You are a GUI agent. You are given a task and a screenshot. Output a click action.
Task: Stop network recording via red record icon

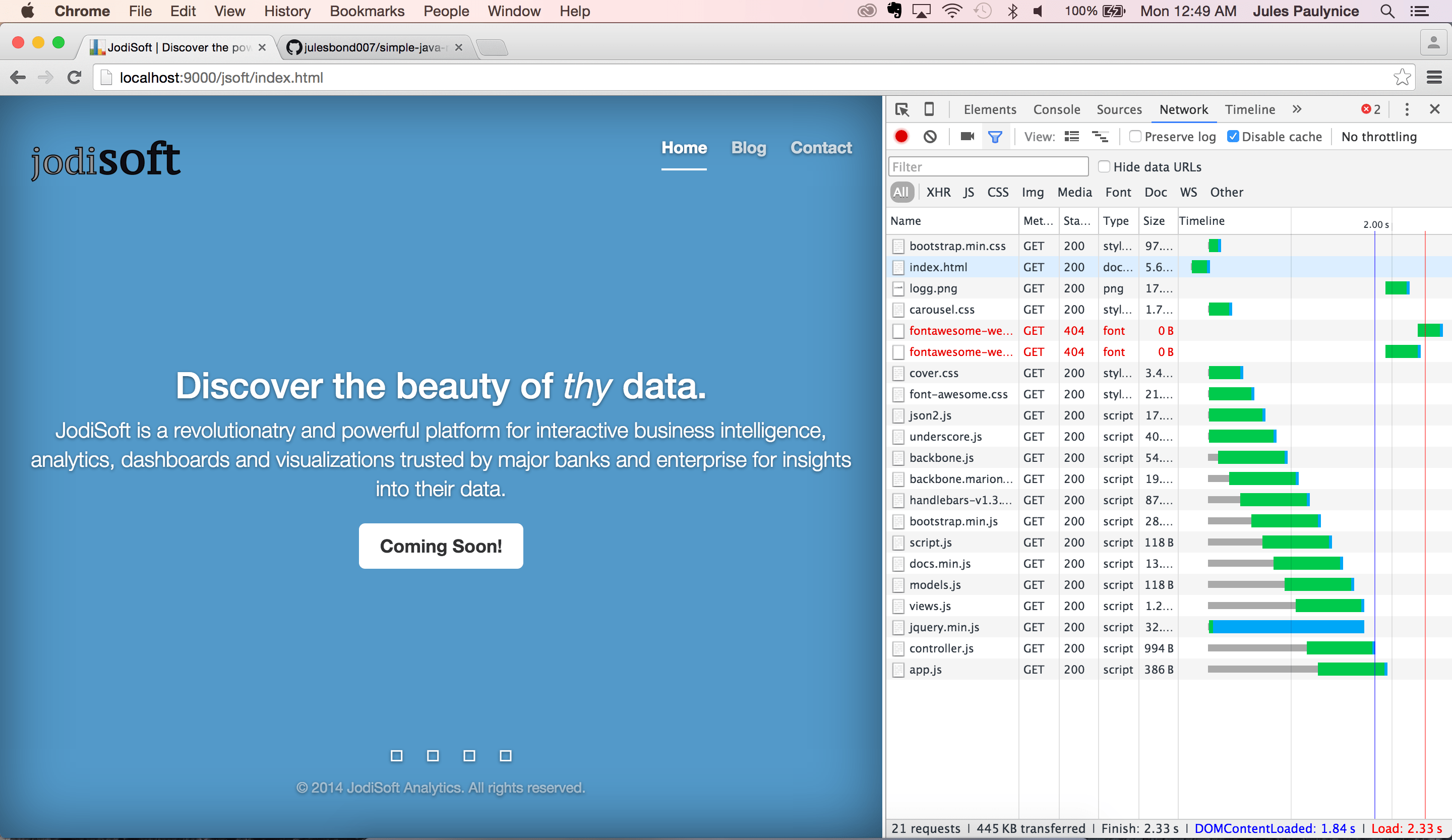click(x=901, y=137)
